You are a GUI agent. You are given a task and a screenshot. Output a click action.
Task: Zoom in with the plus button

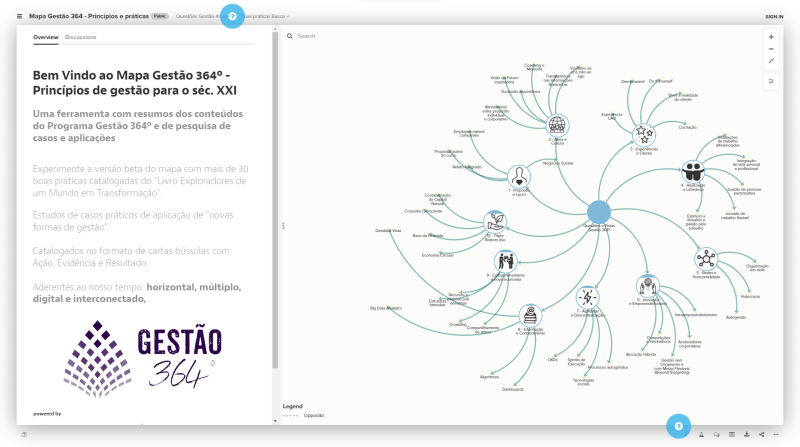[771, 37]
